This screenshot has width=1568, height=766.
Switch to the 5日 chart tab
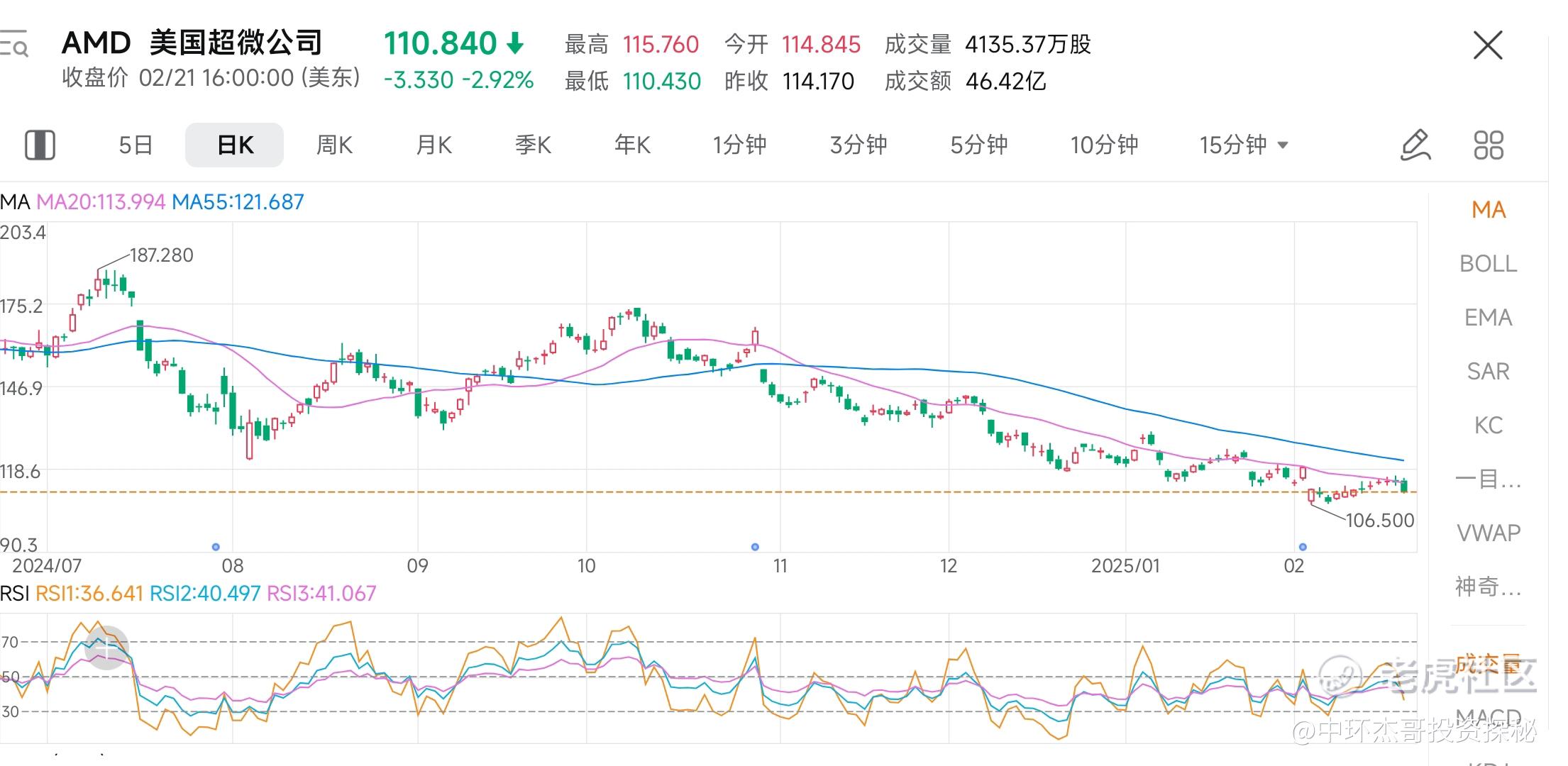(136, 145)
